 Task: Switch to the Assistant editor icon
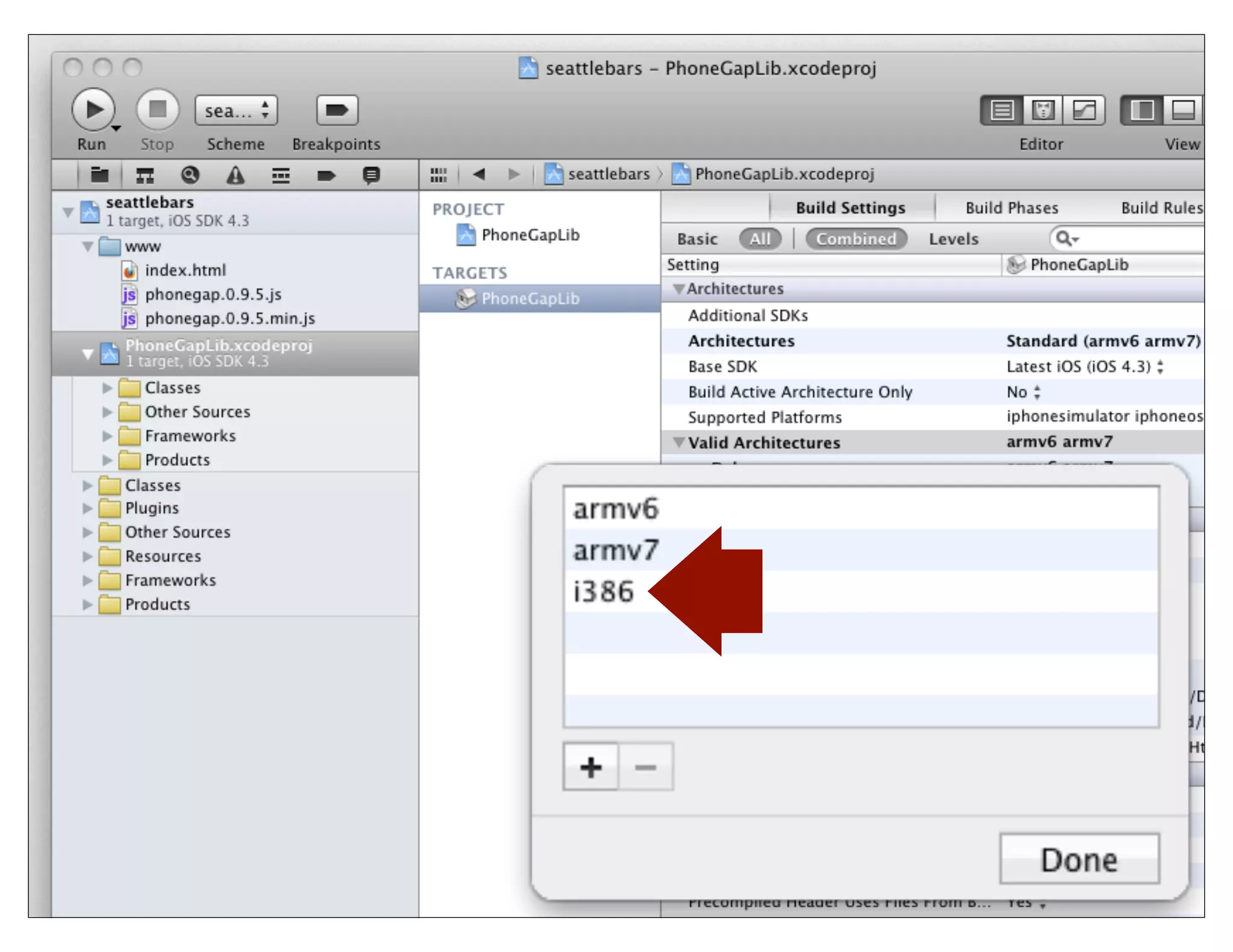pyautogui.click(x=1042, y=111)
